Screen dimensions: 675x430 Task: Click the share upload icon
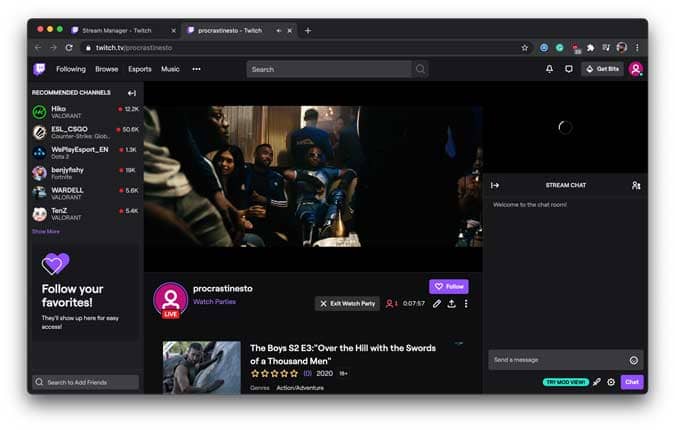[x=451, y=303]
